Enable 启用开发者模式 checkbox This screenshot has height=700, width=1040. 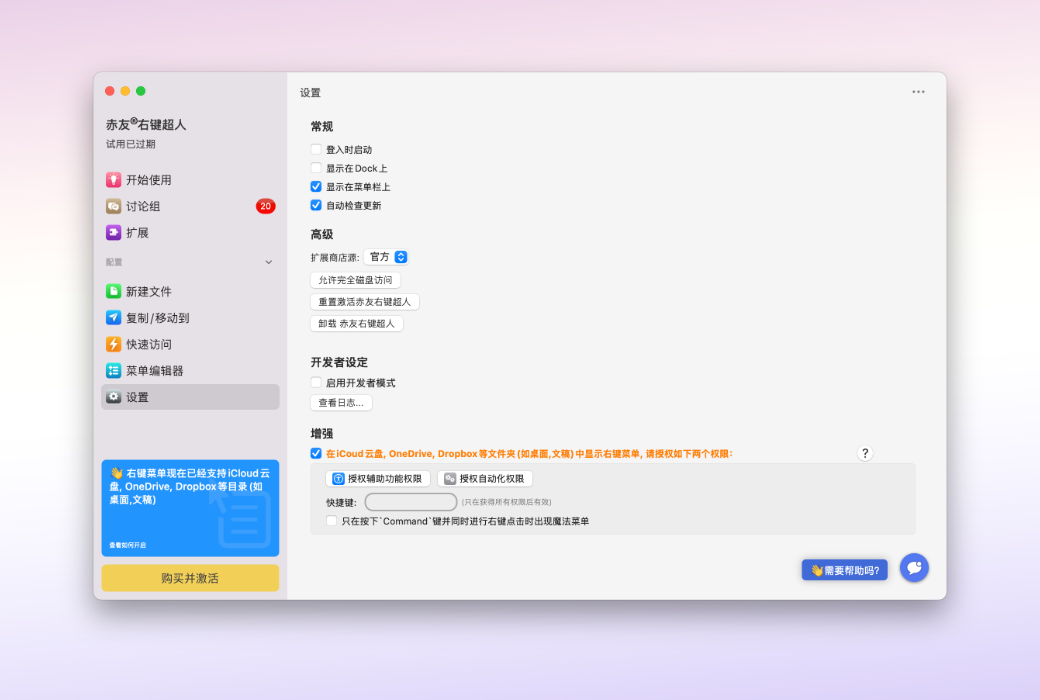[316, 382]
